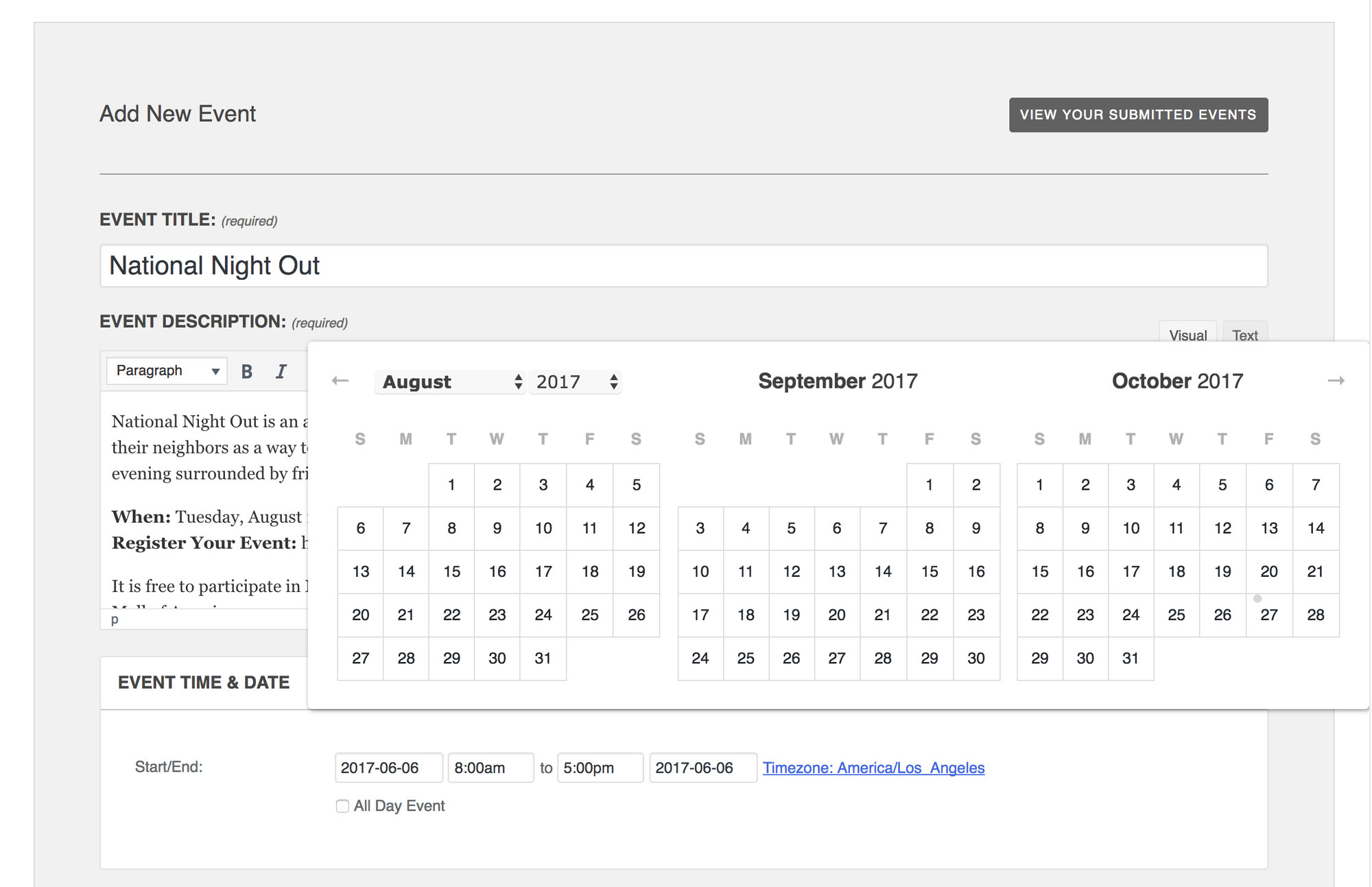The height and width of the screenshot is (887, 1372).
Task: Pick September 15 in the calendar
Action: [930, 571]
